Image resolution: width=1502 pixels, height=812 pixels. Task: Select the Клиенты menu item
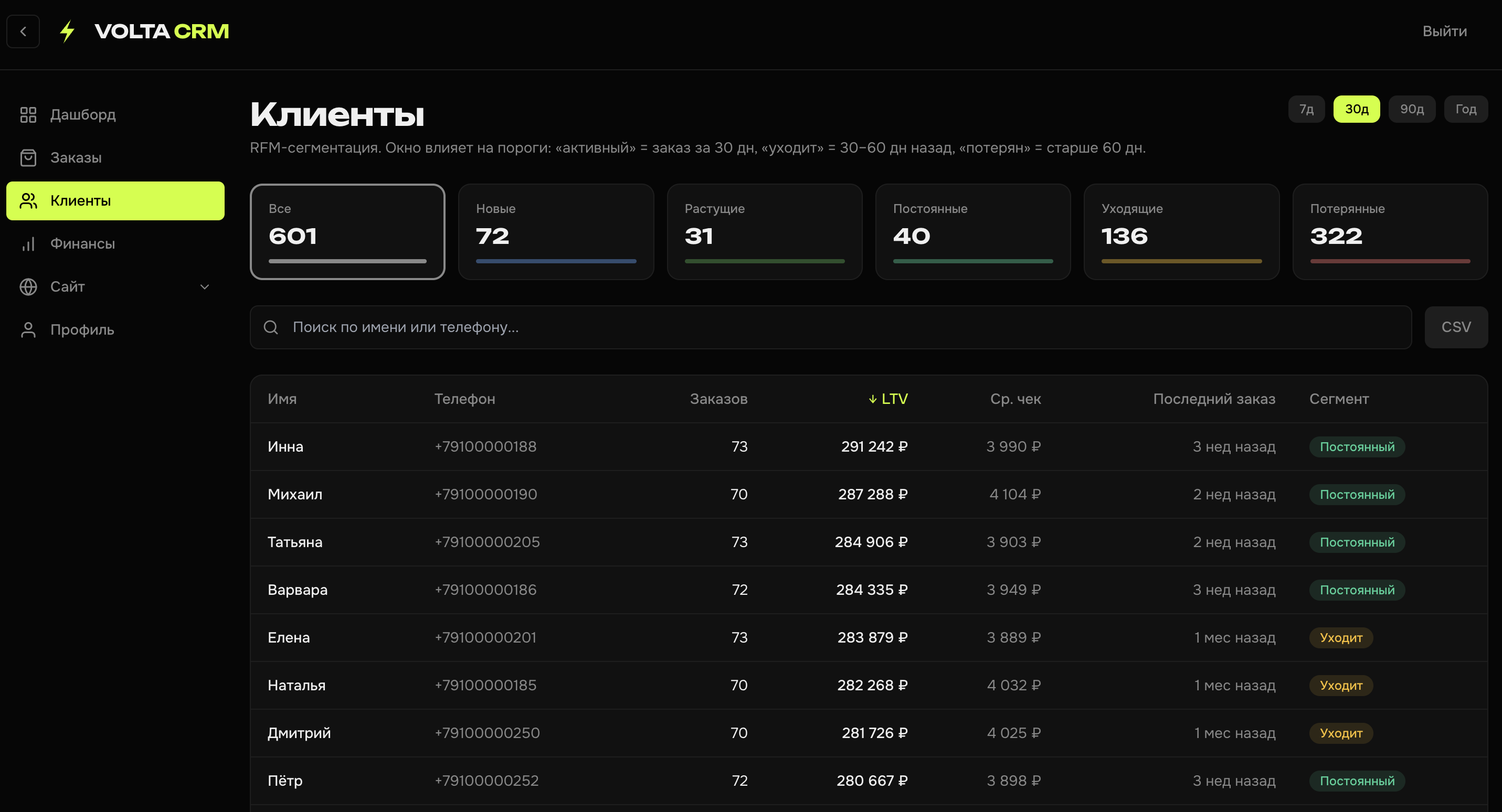pyautogui.click(x=115, y=201)
